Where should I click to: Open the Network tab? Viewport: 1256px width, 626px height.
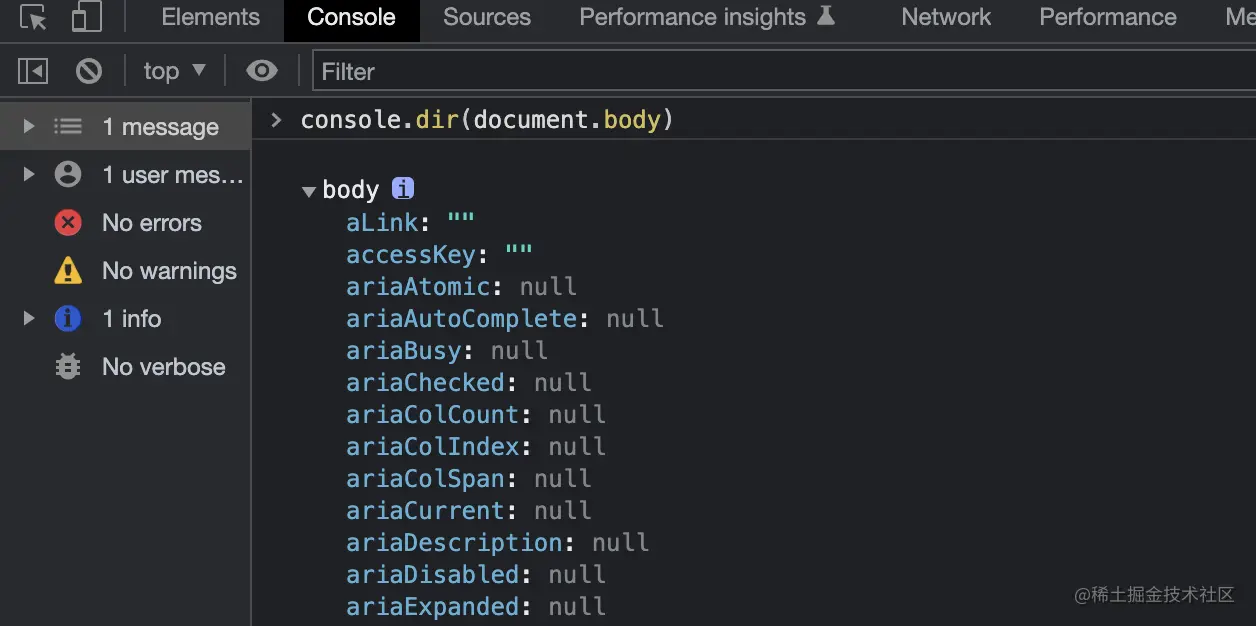945,17
